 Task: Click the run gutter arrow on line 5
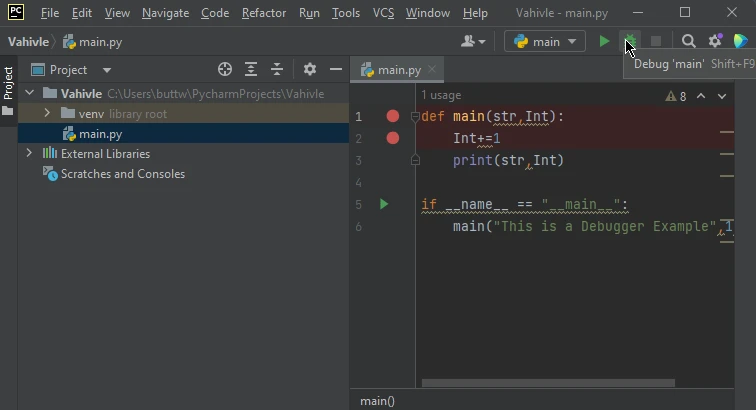[x=384, y=204]
